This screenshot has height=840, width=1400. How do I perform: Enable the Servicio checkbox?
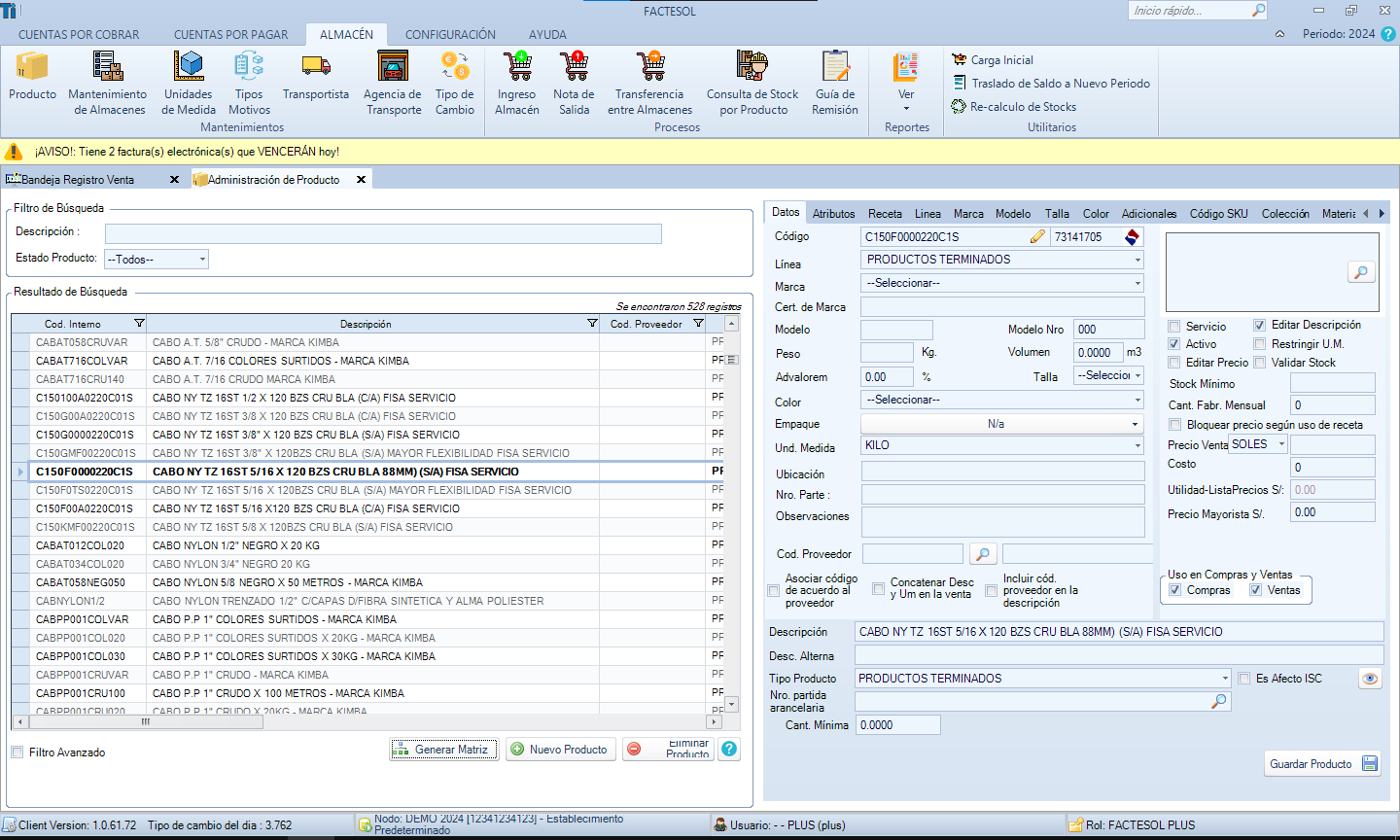[x=1174, y=327]
